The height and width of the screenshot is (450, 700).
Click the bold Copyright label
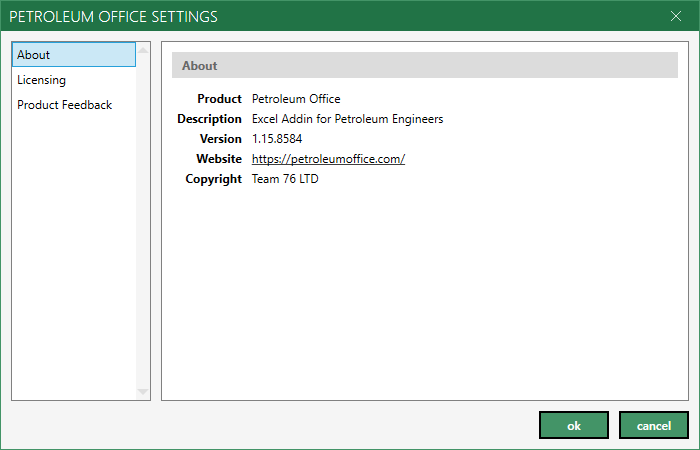click(x=213, y=179)
